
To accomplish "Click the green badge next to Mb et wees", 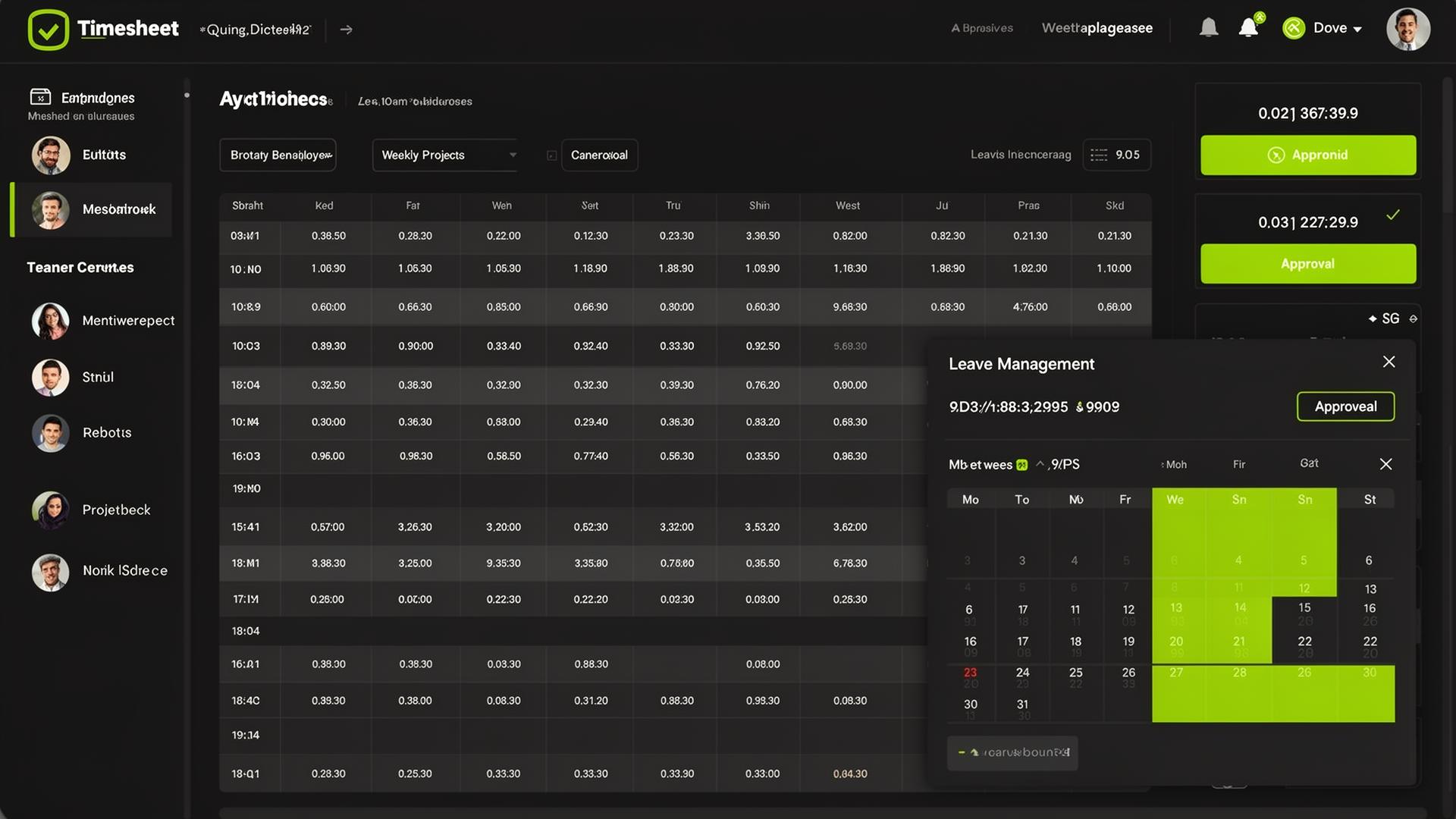I will (x=1021, y=465).
